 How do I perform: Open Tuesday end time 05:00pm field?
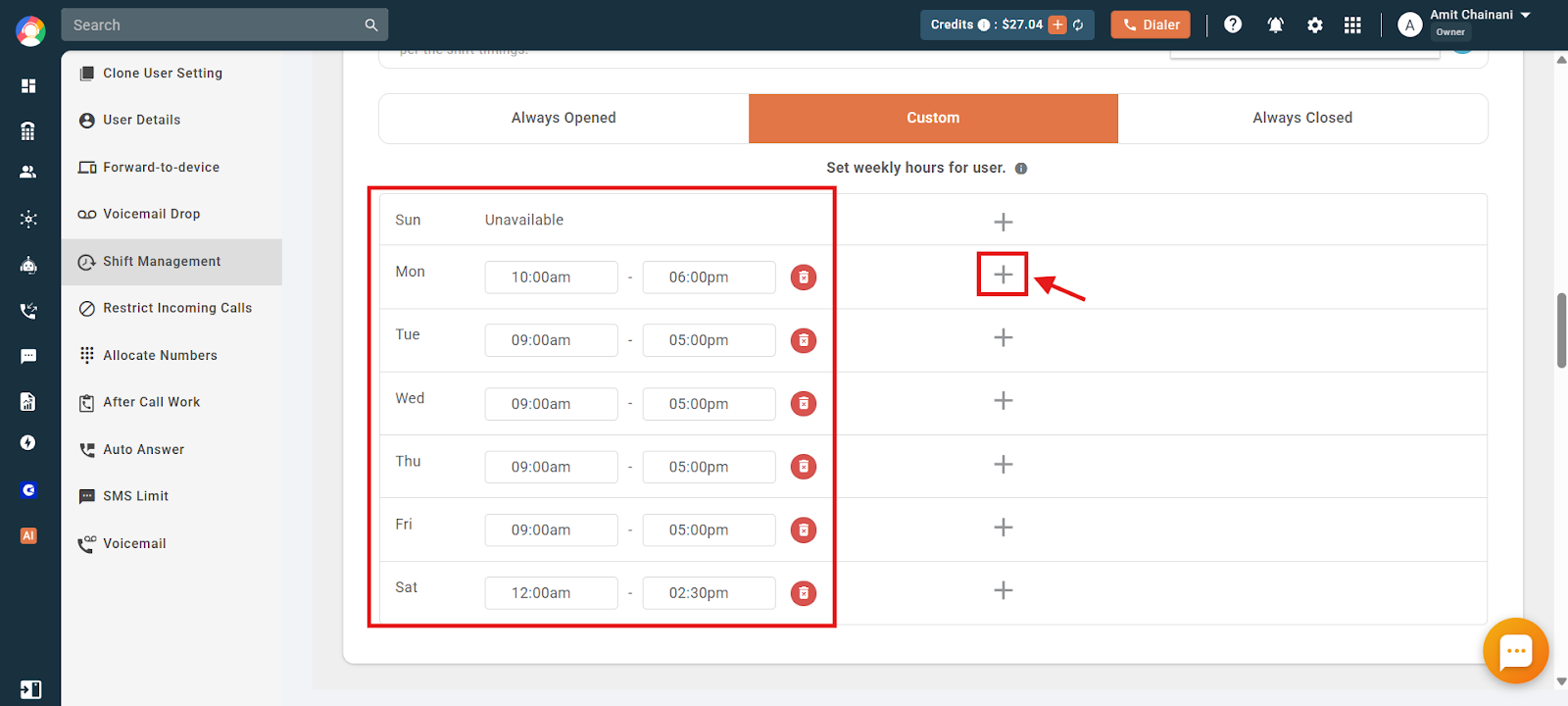point(709,340)
